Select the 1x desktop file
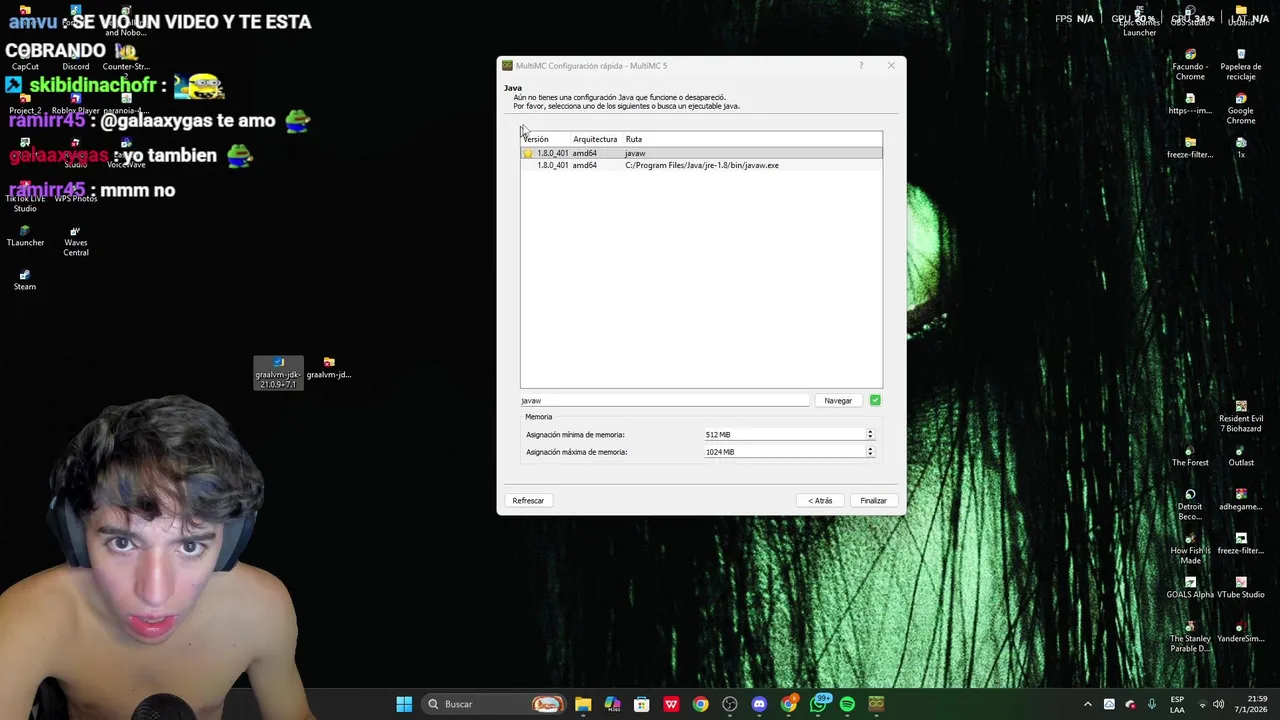The width and height of the screenshot is (1280, 720). click(1241, 148)
